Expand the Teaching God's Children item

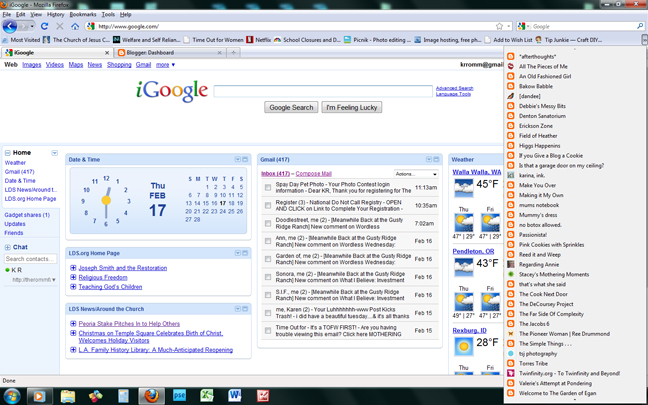pyautogui.click(x=73, y=286)
